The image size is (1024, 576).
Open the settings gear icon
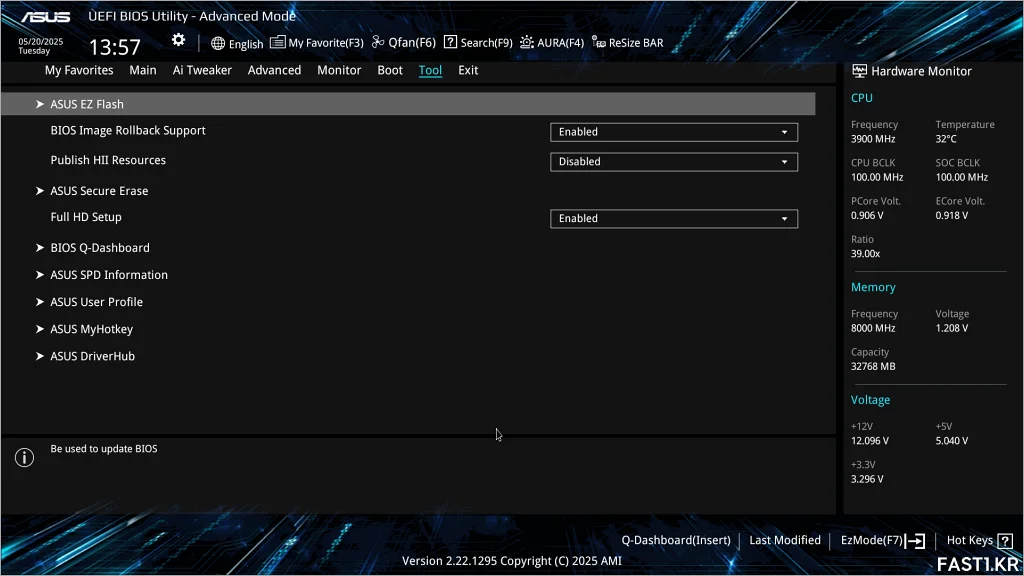pyautogui.click(x=178, y=40)
